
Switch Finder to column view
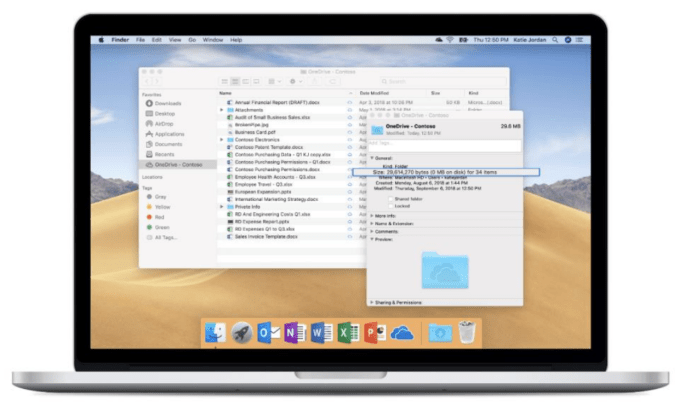click(246, 81)
